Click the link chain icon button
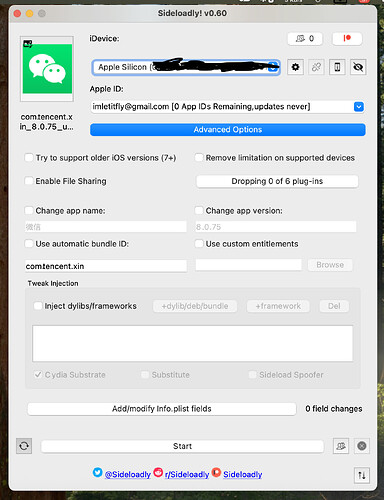 tap(316, 67)
